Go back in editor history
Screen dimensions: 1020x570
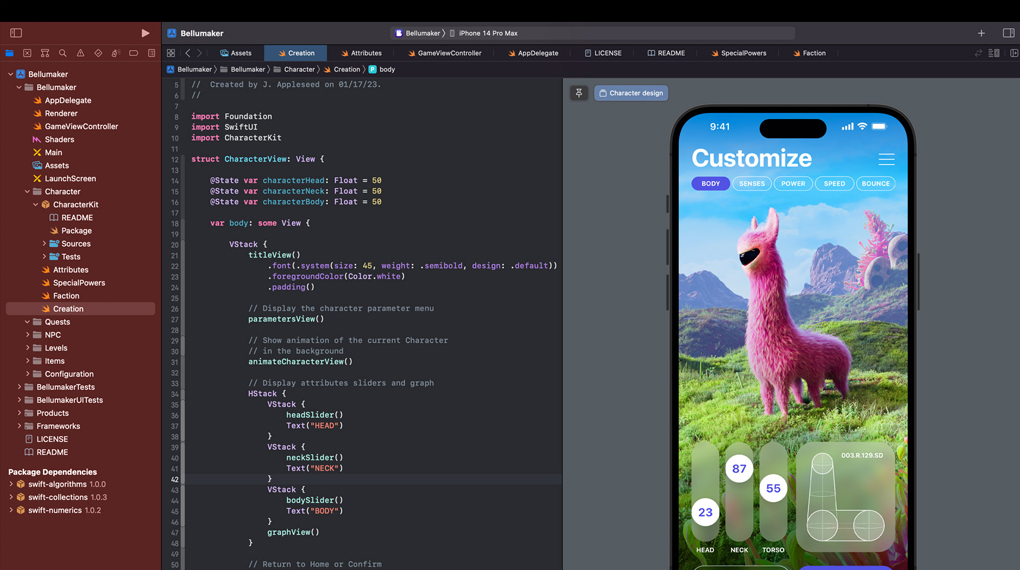[x=188, y=53]
